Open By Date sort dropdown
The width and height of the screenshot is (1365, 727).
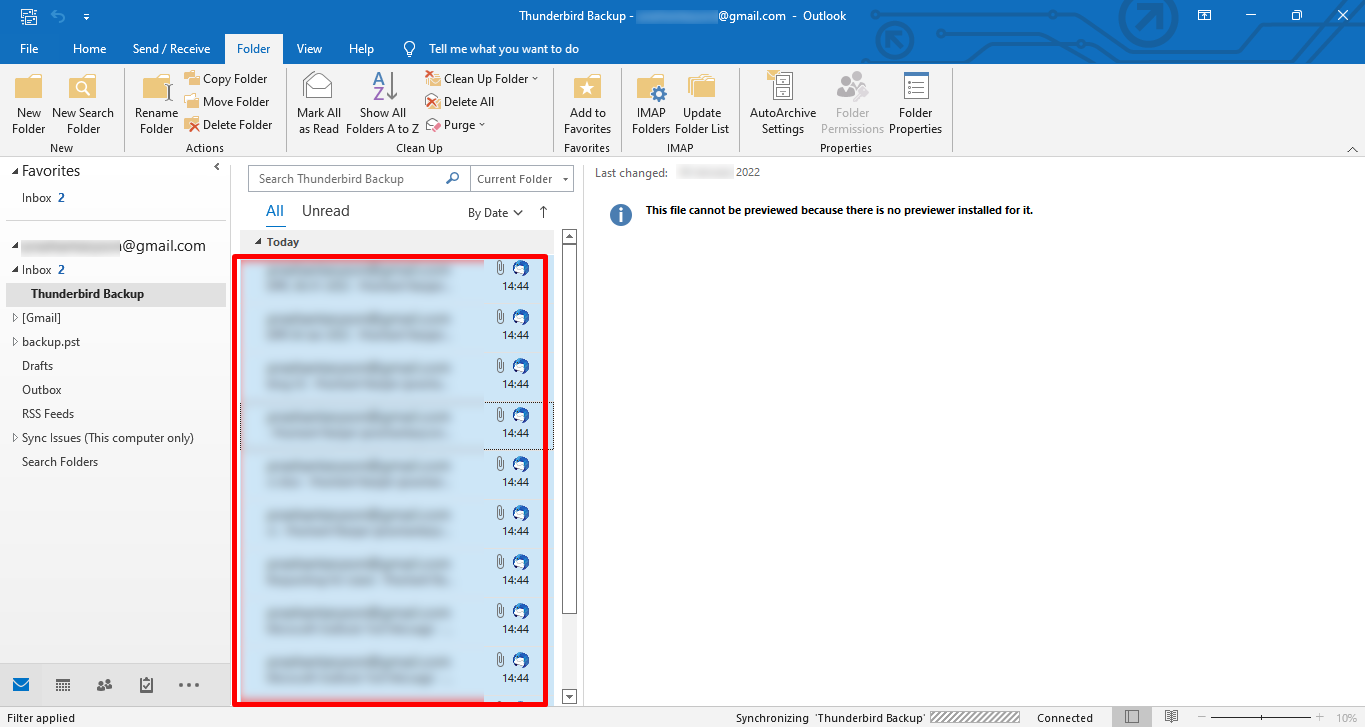coord(495,212)
